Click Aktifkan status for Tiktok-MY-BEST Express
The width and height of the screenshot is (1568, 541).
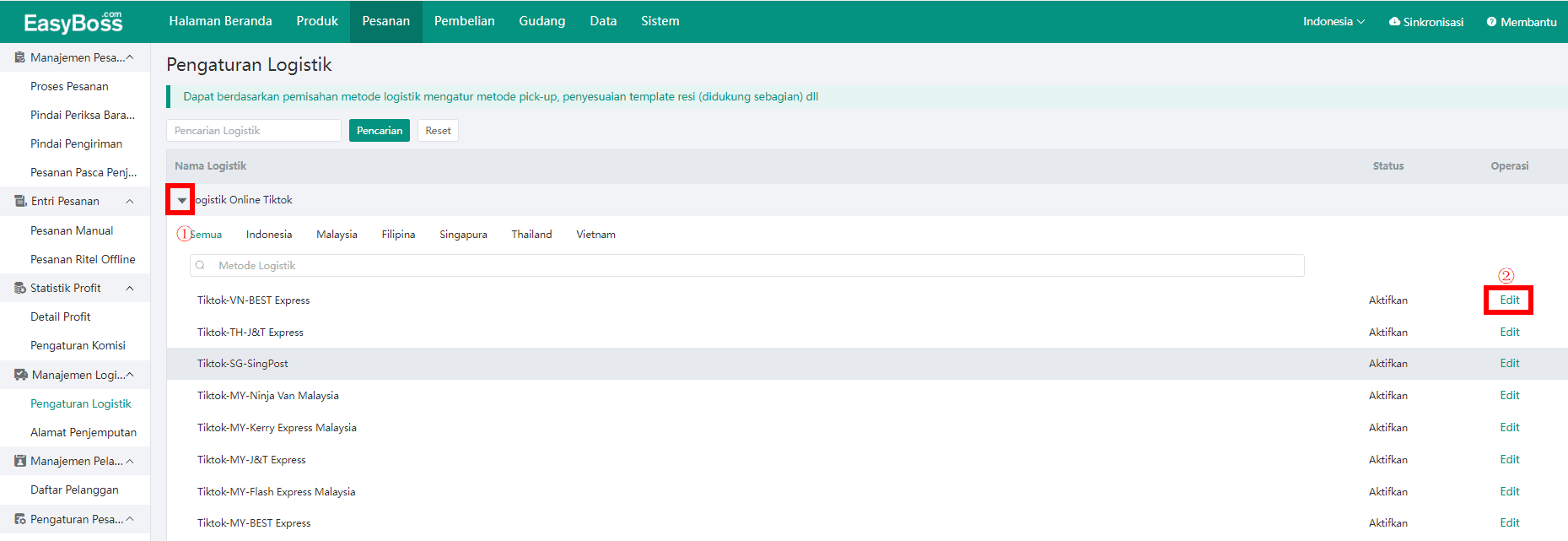tap(1388, 523)
